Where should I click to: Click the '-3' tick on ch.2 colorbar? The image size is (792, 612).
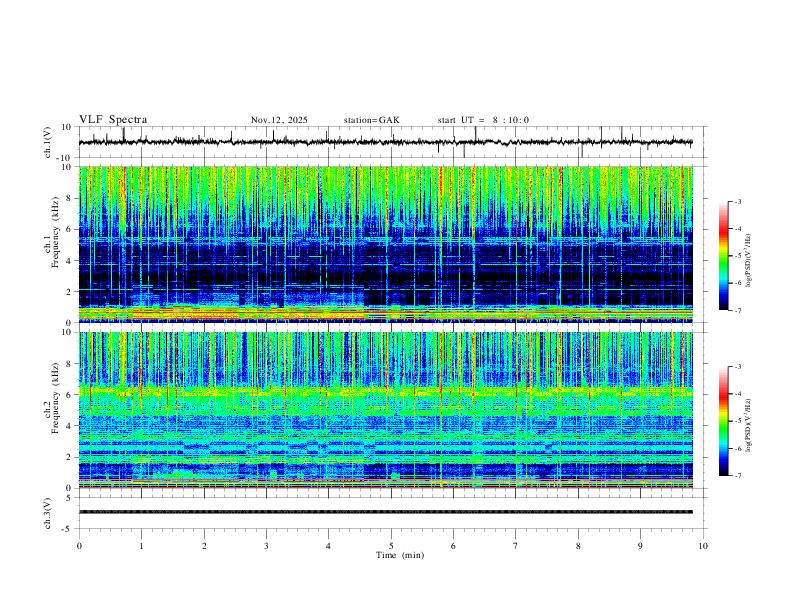coord(738,367)
